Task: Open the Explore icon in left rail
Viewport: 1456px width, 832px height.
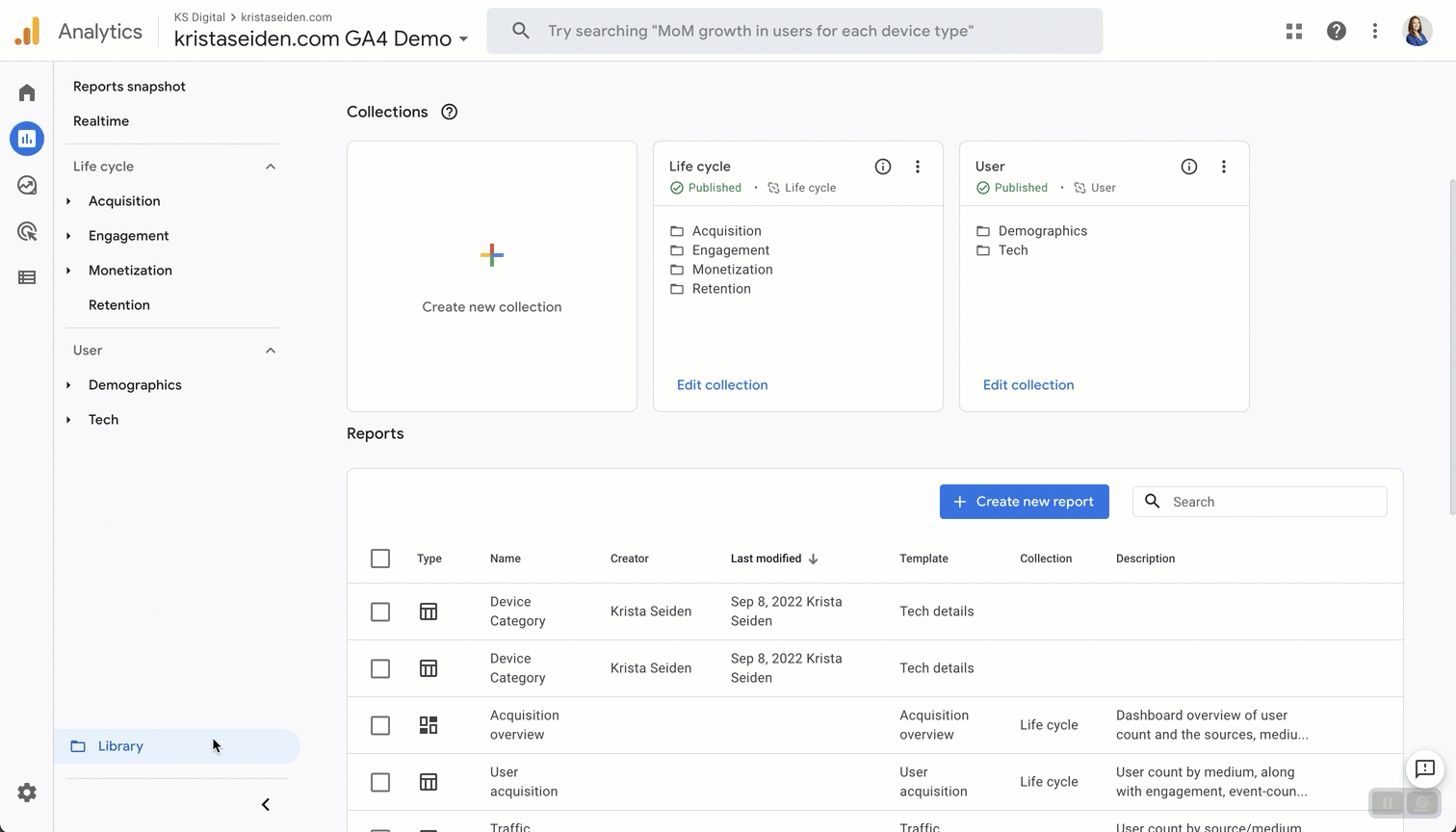Action: tap(27, 185)
